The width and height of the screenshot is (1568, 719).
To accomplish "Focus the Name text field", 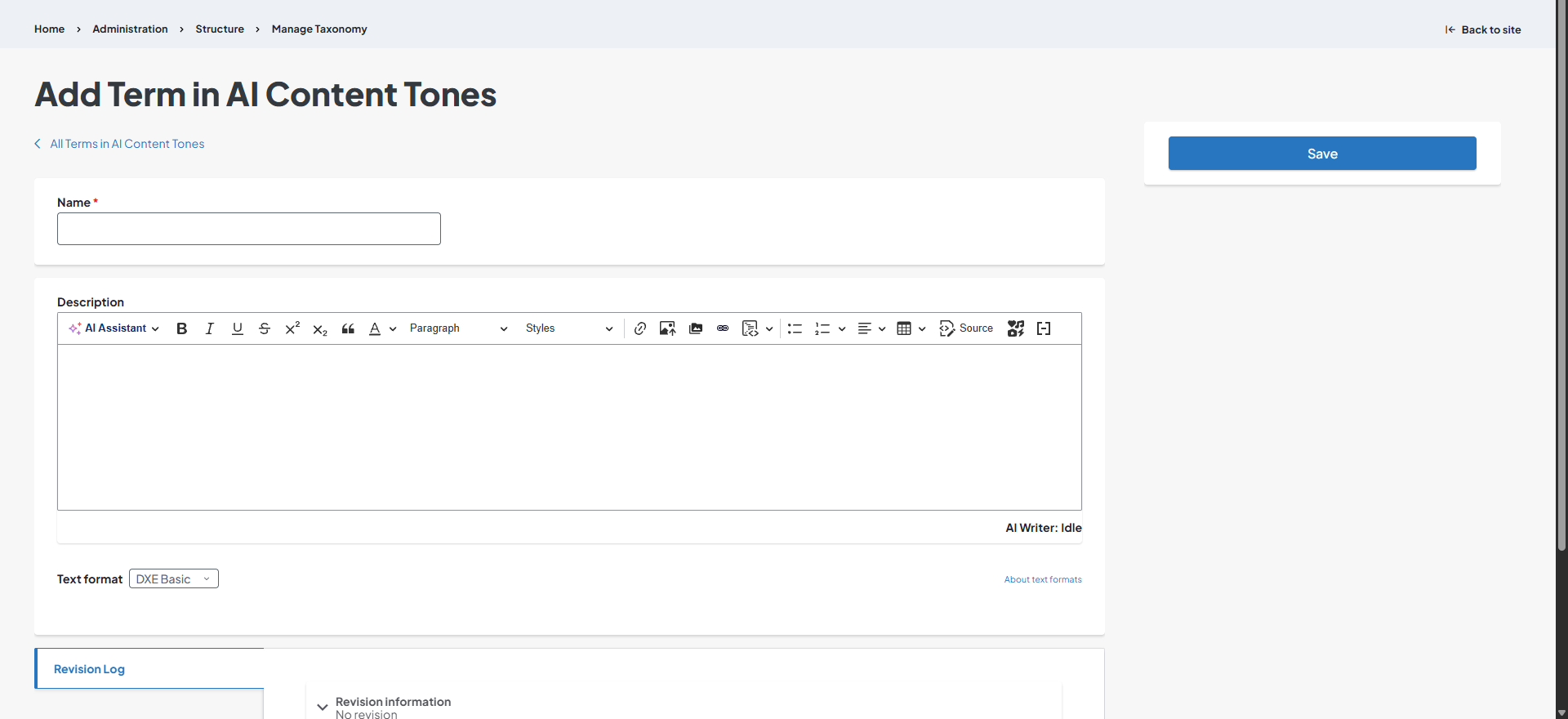I will tap(249, 229).
